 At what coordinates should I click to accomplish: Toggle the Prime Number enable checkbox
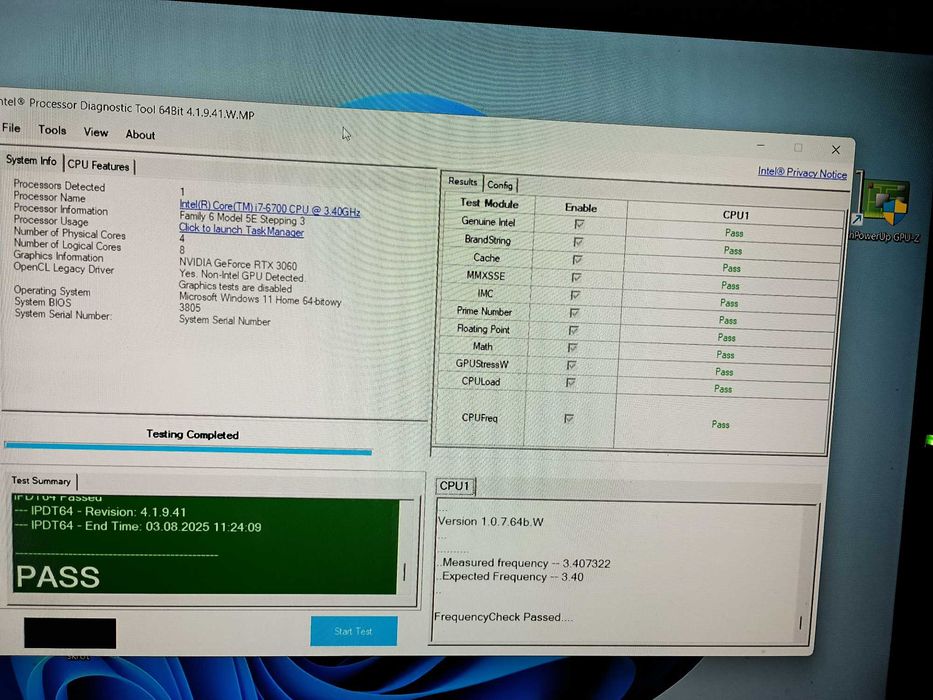pos(574,312)
